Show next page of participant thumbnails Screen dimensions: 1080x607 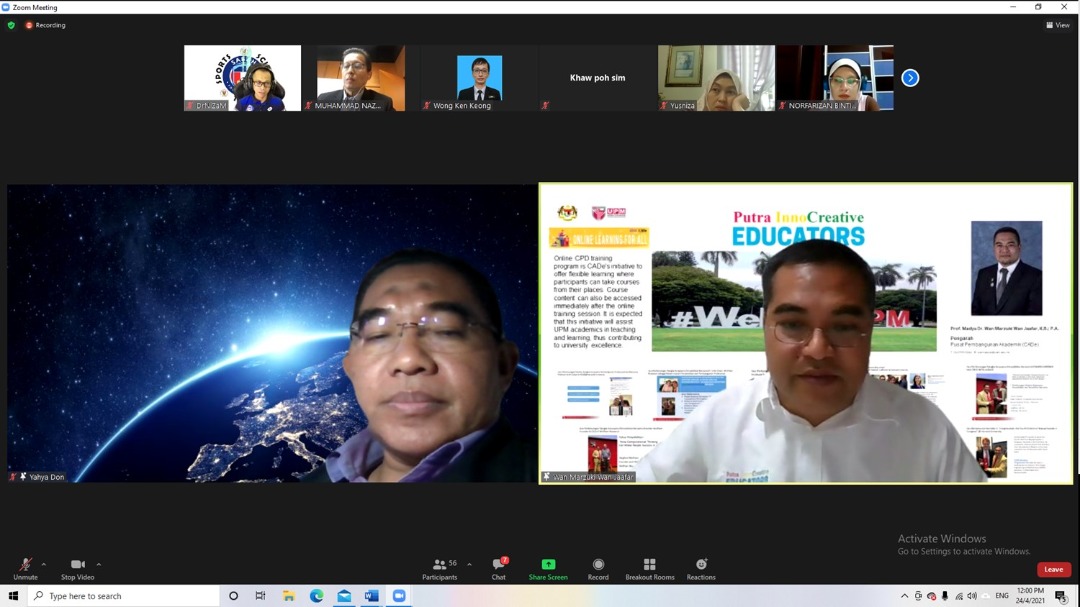click(x=910, y=78)
